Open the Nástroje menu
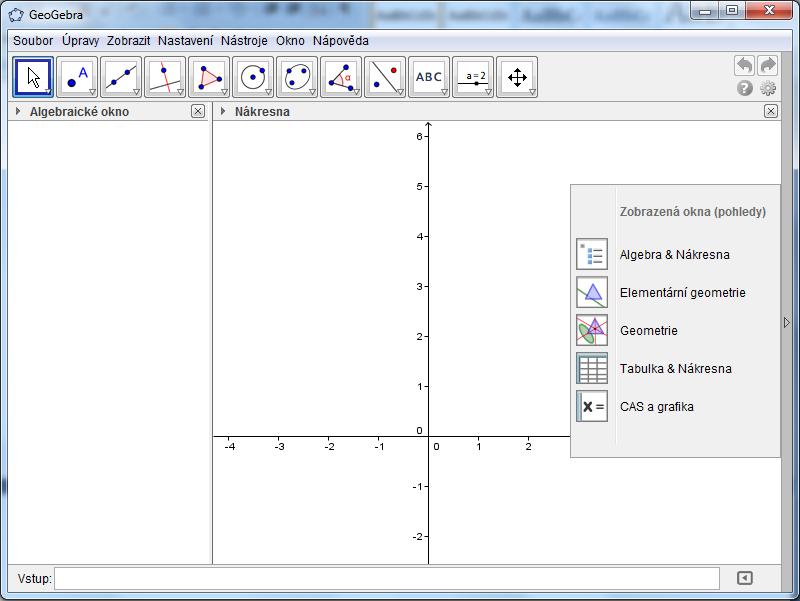 (244, 41)
